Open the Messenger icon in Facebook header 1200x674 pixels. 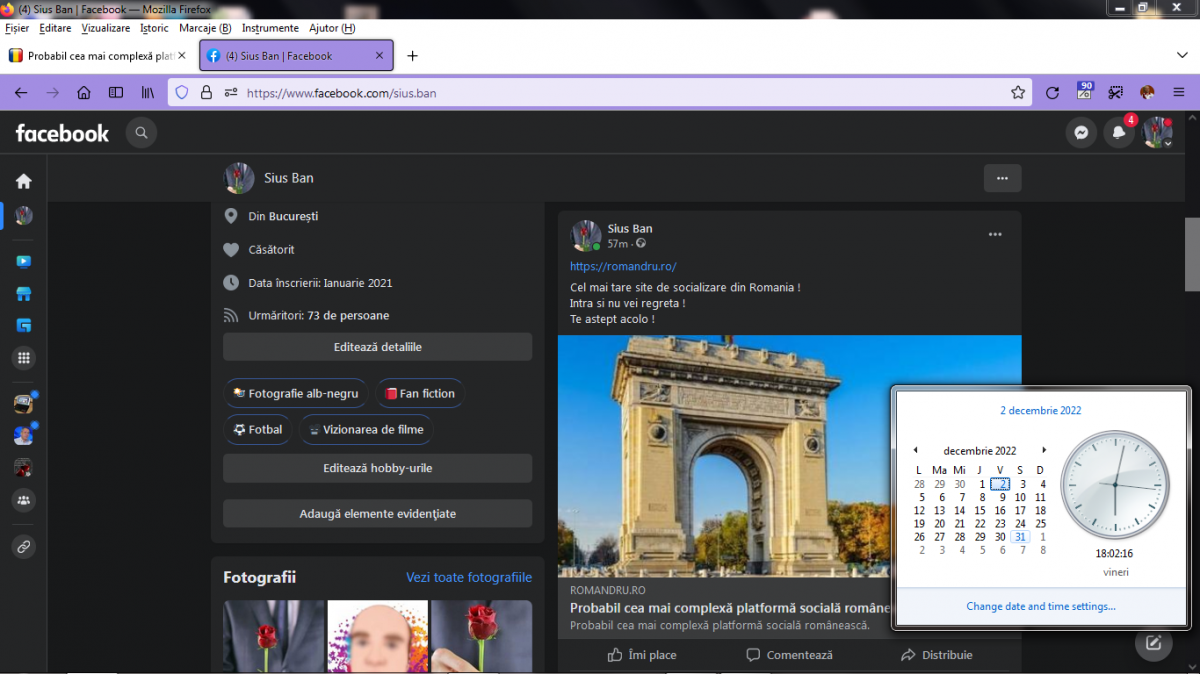point(1081,132)
